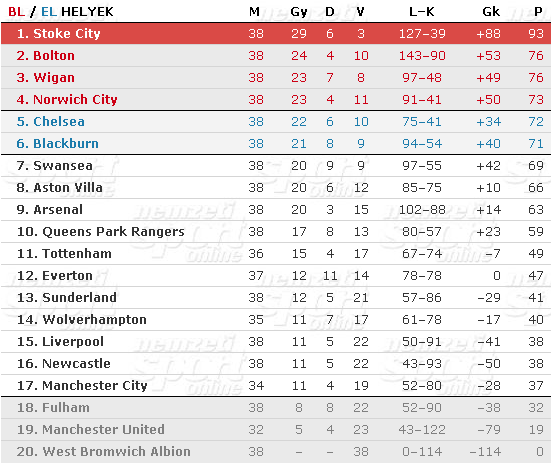Click the EL label in header
Viewport: 551px width, 463px height.
pyautogui.click(x=49, y=12)
